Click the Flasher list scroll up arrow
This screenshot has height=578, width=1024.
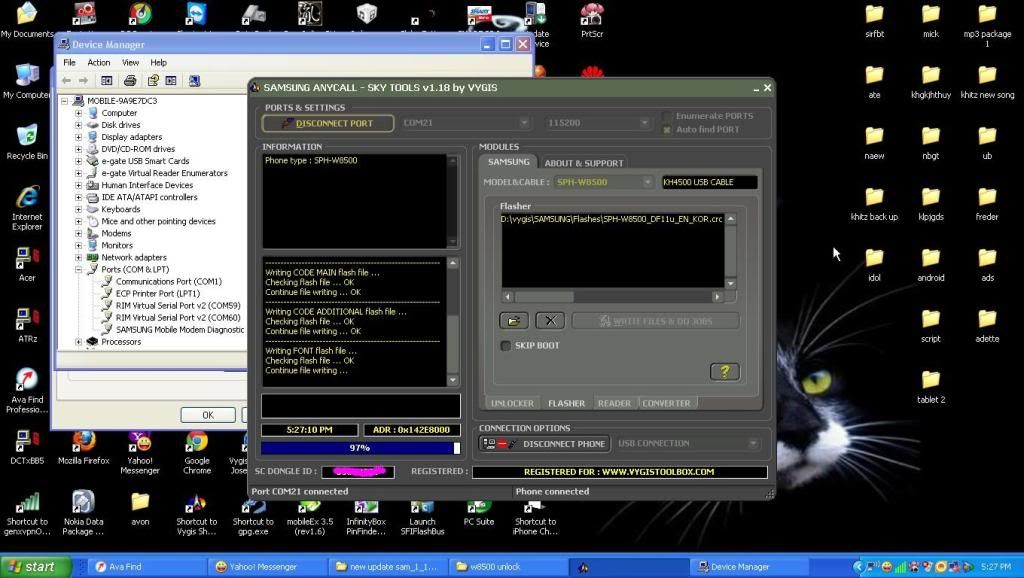pyautogui.click(x=731, y=219)
